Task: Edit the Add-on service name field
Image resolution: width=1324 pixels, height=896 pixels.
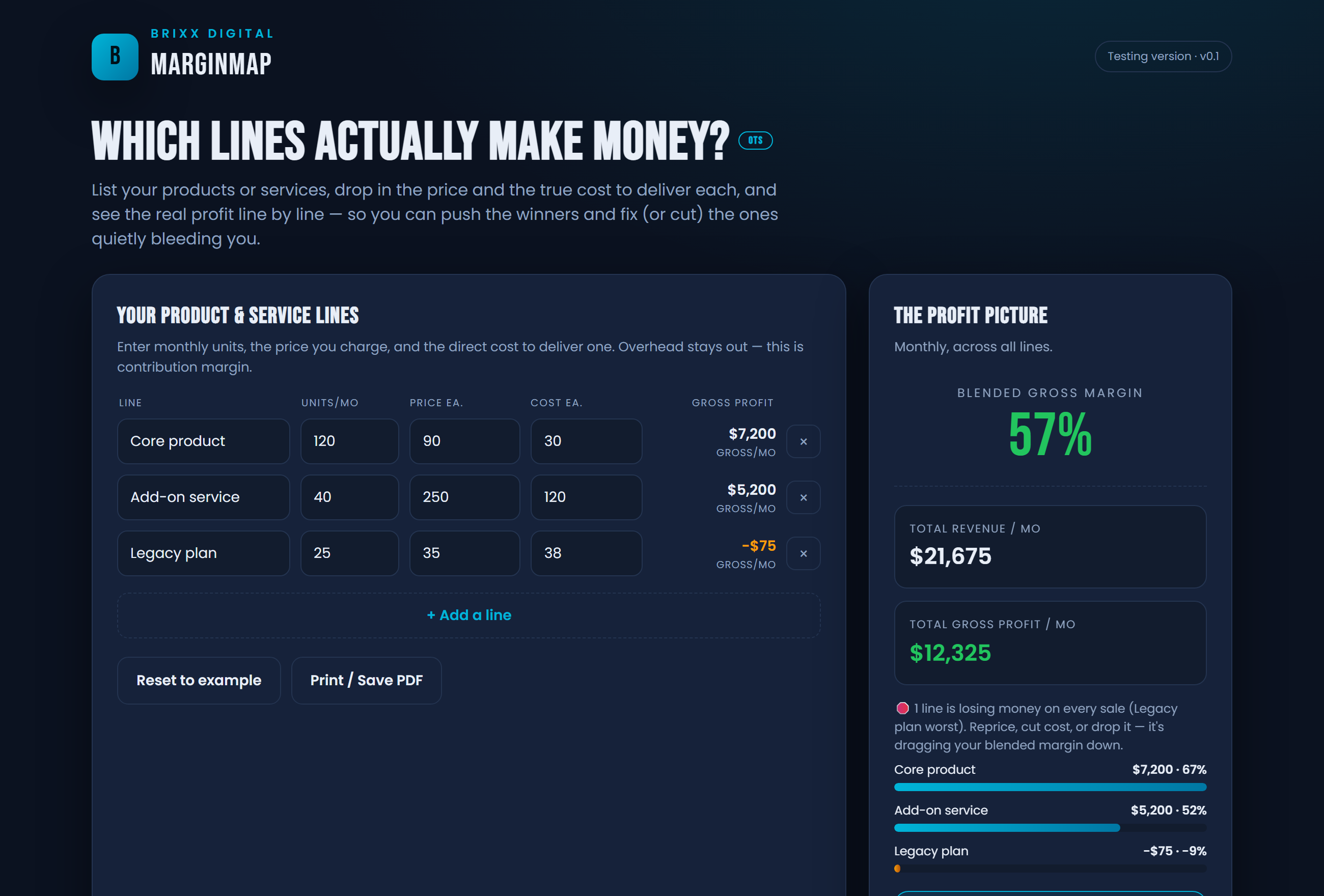Action: pos(203,497)
